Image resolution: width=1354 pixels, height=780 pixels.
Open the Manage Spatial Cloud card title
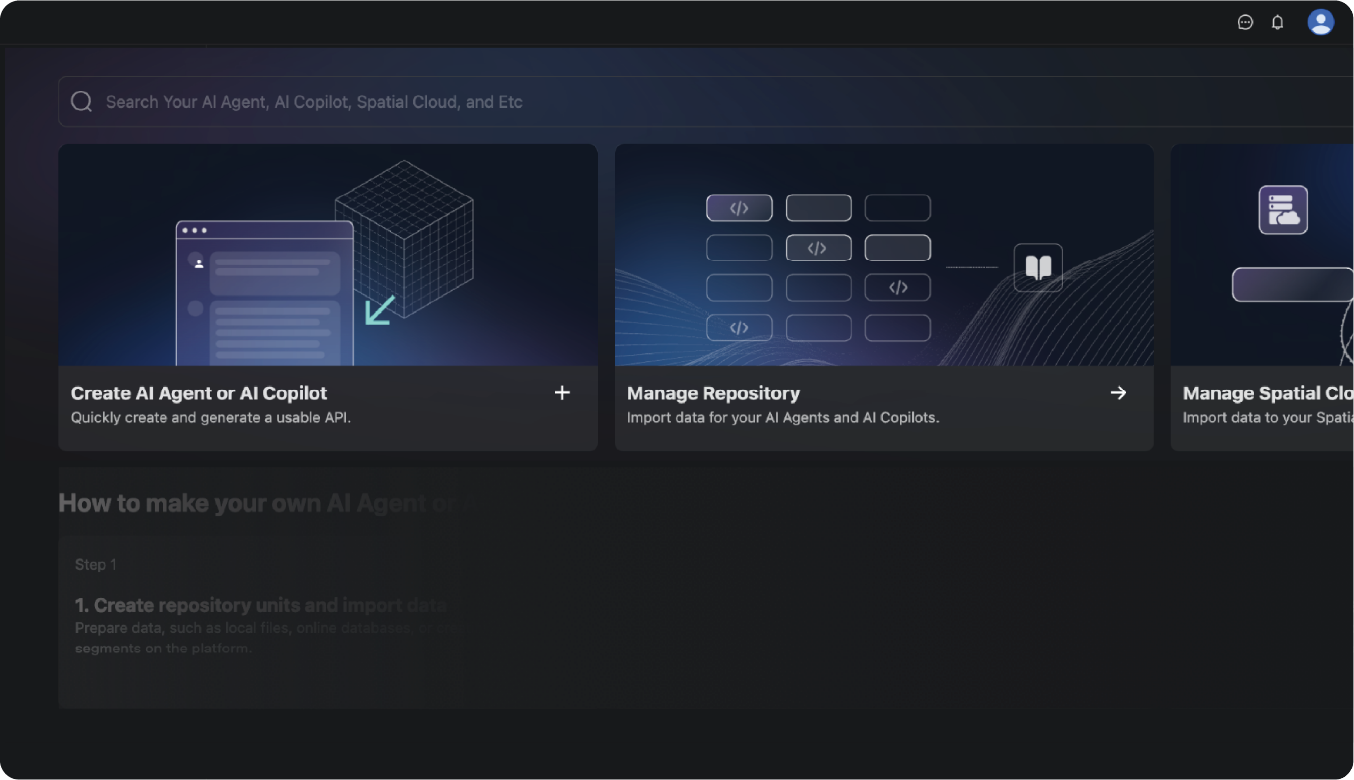(1268, 394)
